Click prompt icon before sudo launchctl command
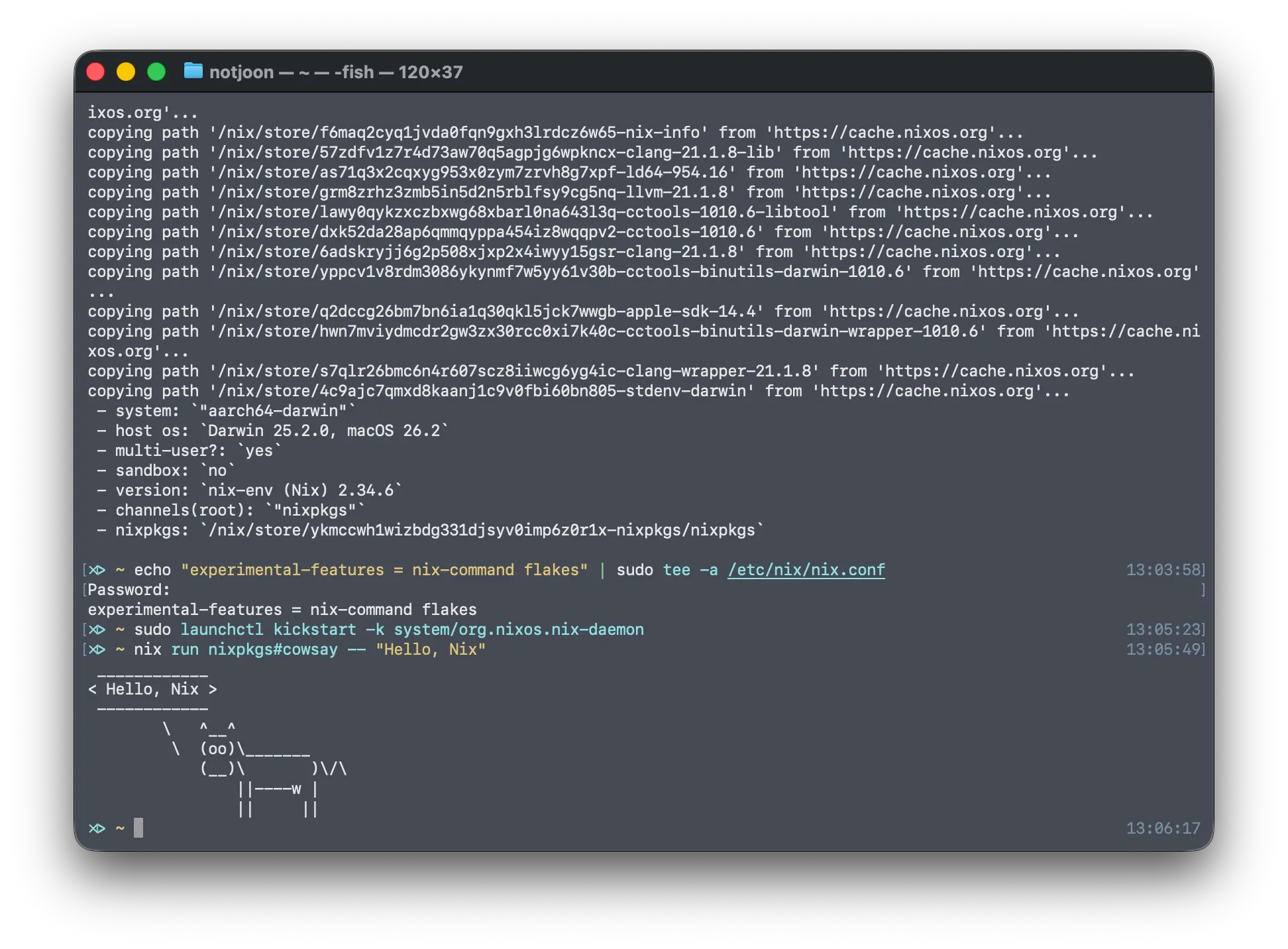Screen dimensions: 1288x949 coord(97,630)
